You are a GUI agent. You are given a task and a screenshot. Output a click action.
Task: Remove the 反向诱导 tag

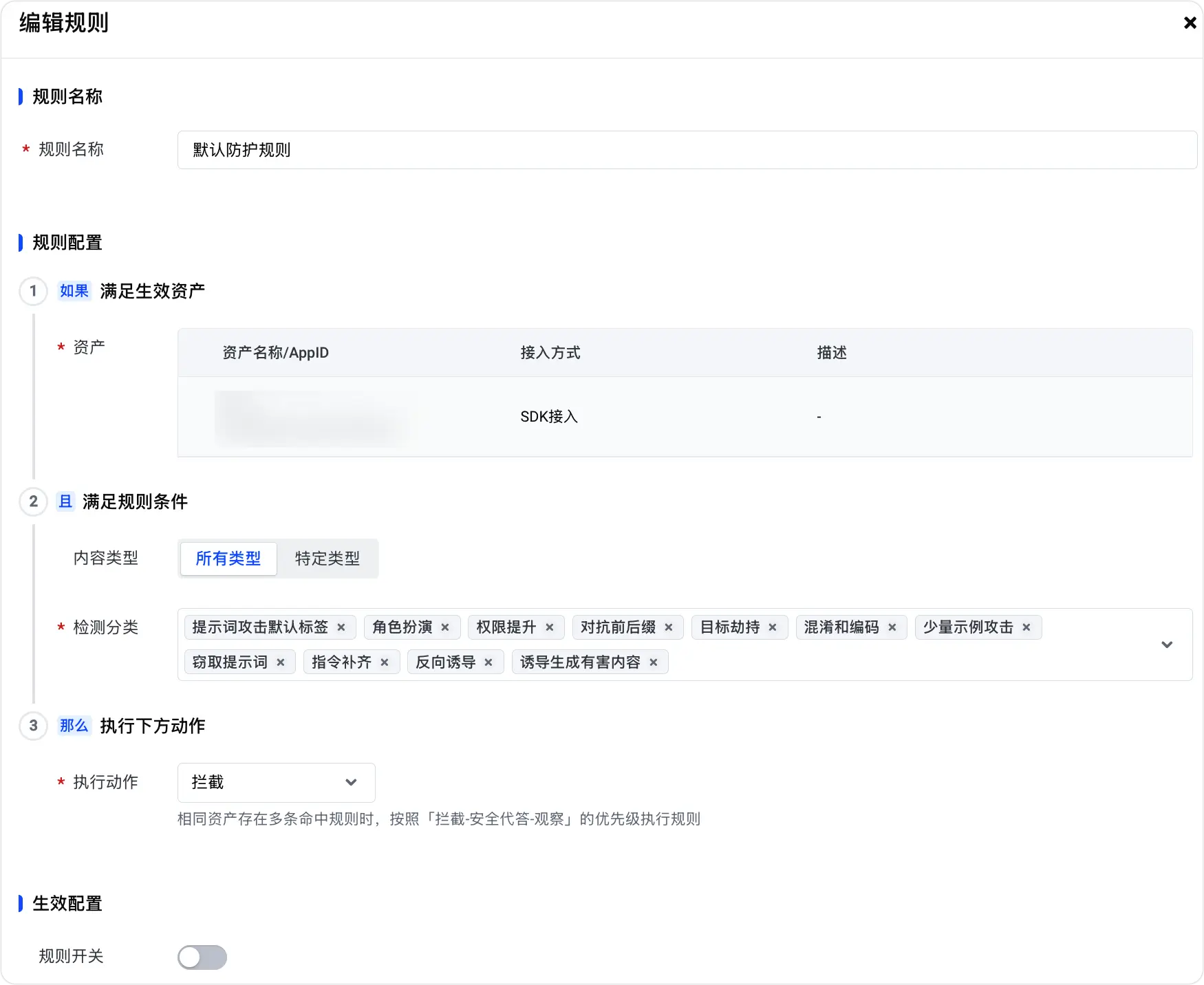(x=488, y=662)
